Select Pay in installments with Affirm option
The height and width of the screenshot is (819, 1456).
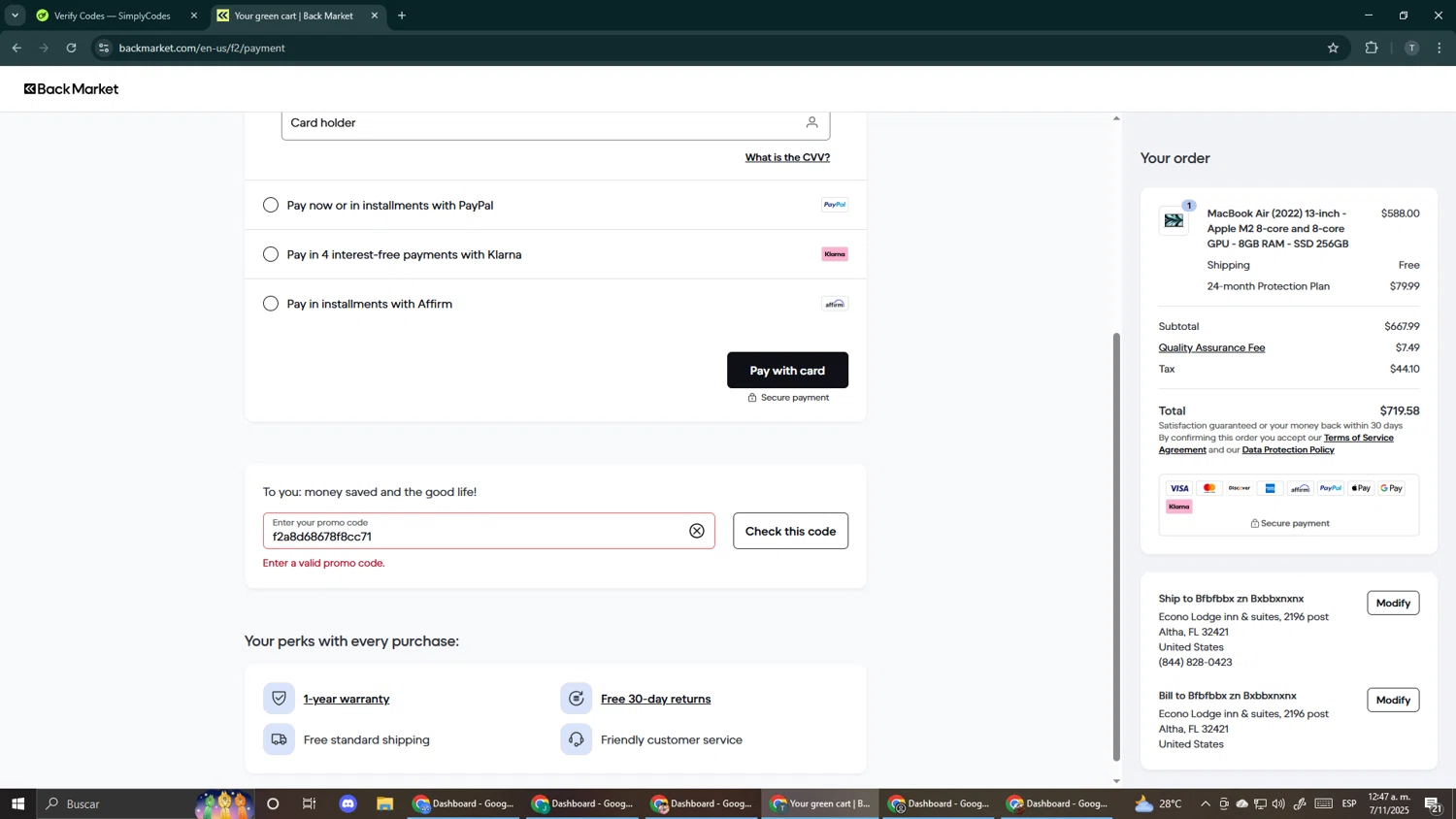(271, 304)
